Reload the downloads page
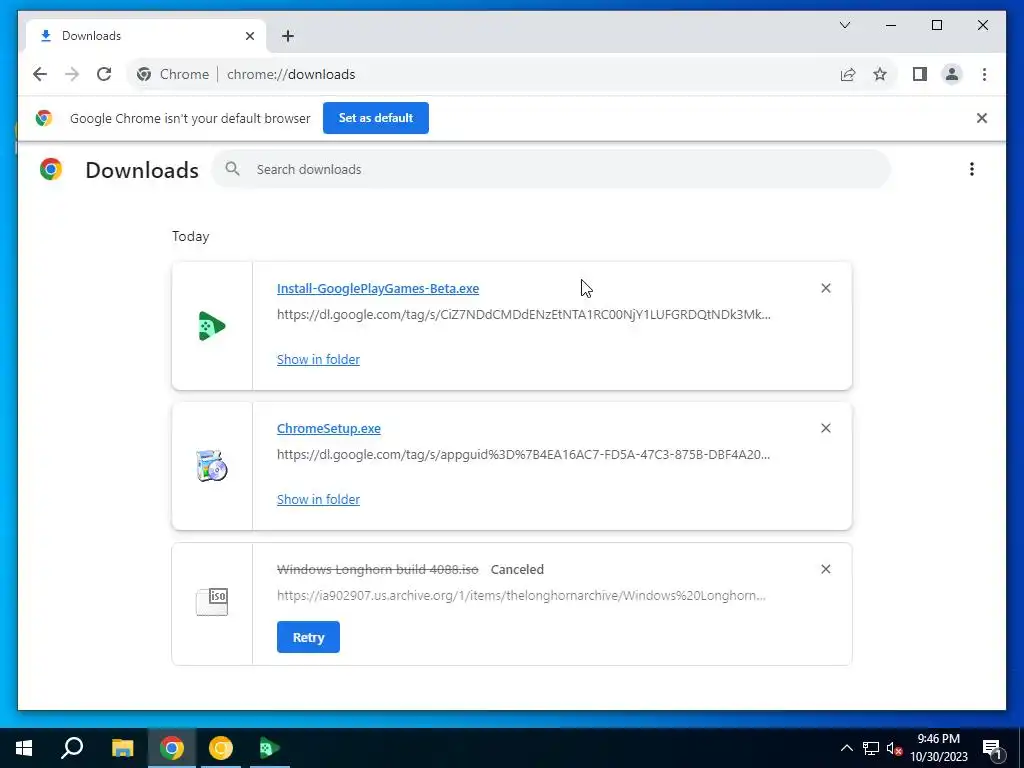Viewport: 1024px width, 768px height. [x=104, y=74]
